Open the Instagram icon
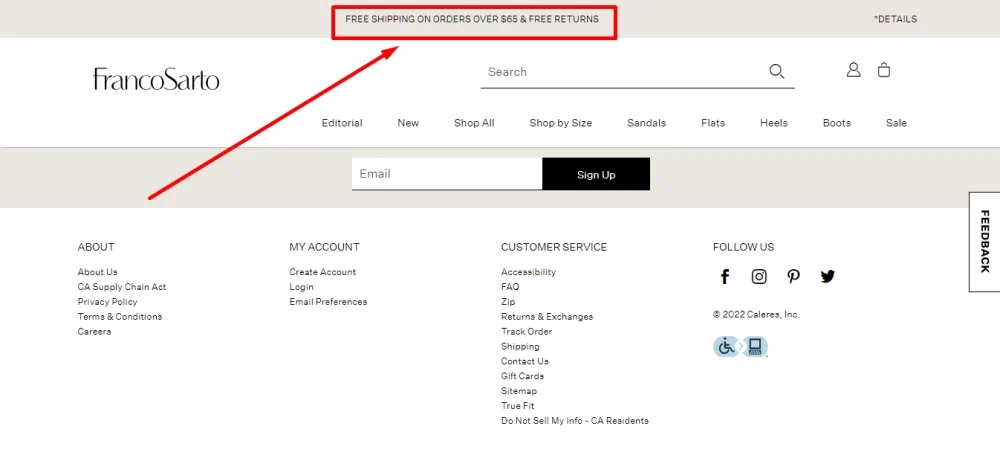The height and width of the screenshot is (458, 1000). click(759, 276)
